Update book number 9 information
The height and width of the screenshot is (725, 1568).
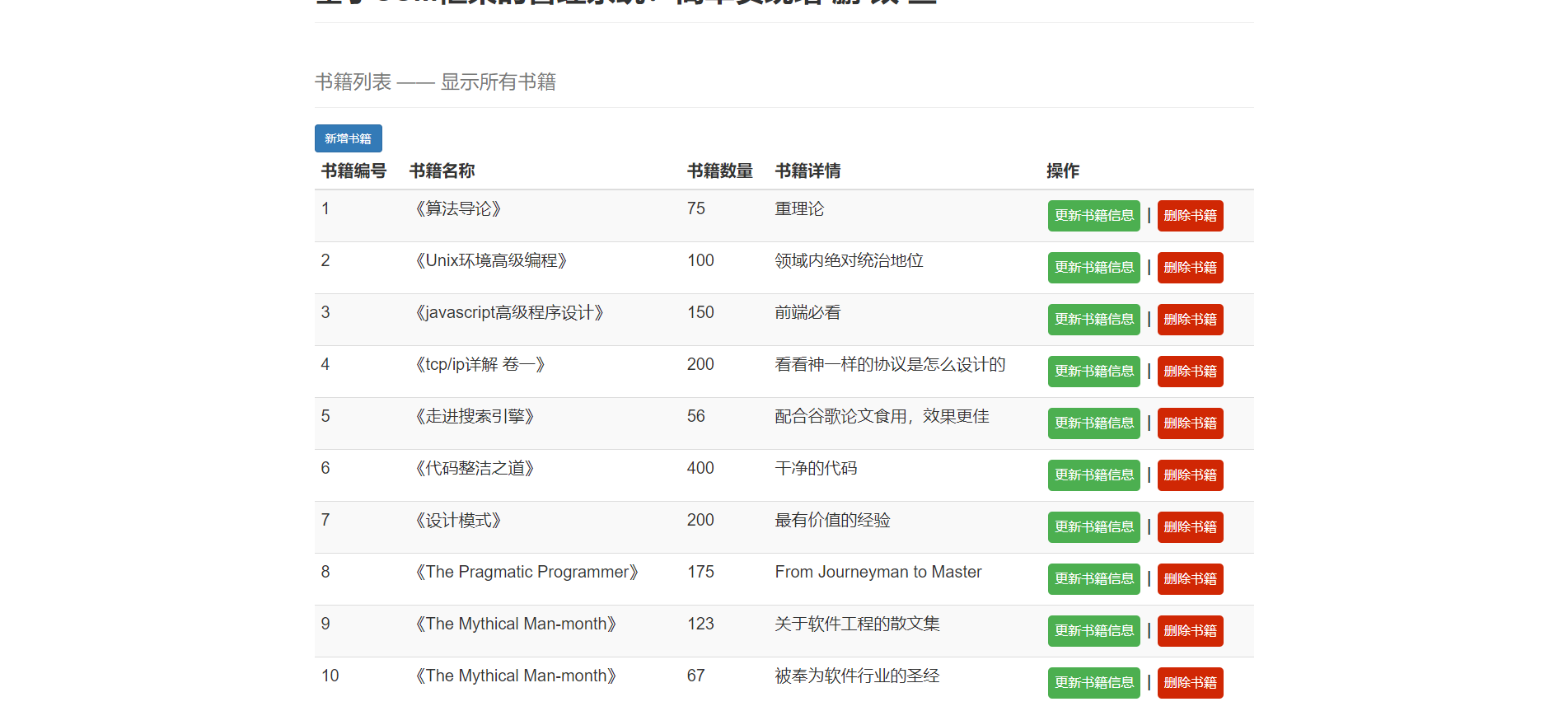coord(1093,631)
